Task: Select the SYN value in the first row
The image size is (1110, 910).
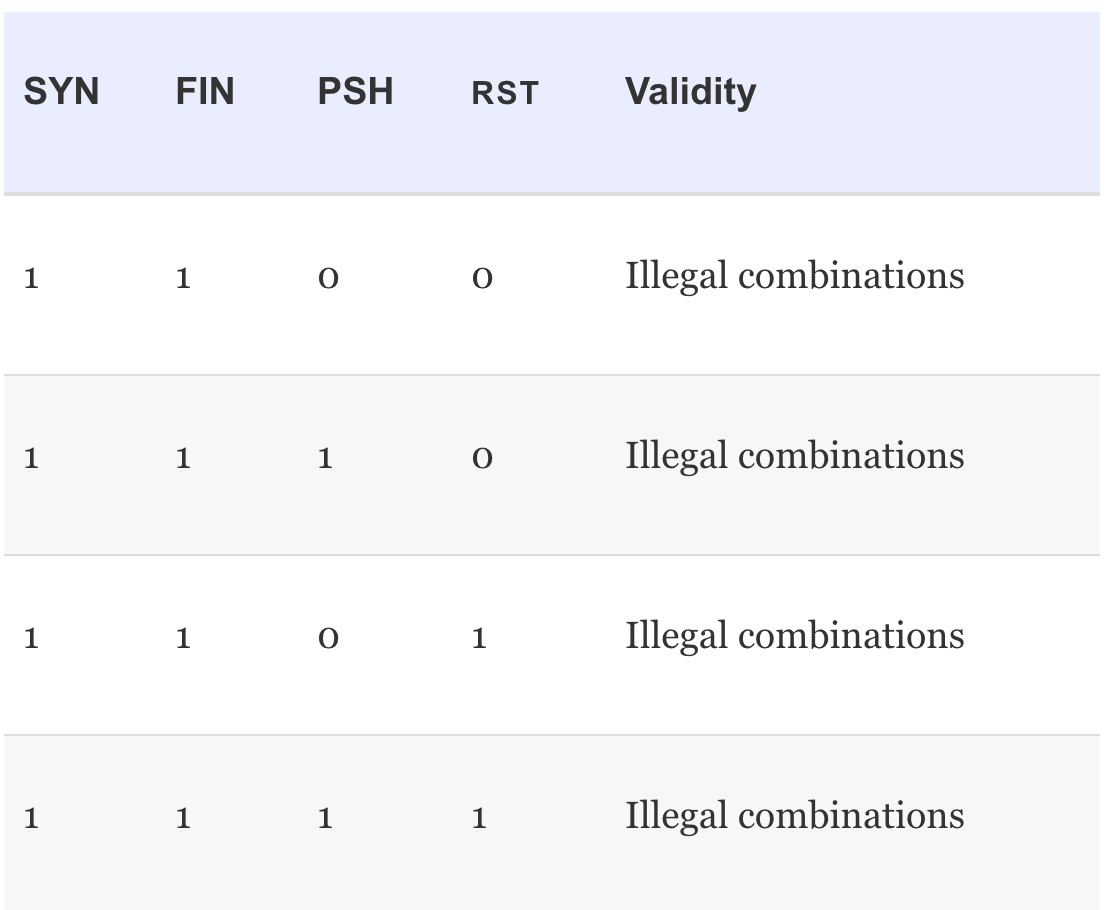Action: 31,277
